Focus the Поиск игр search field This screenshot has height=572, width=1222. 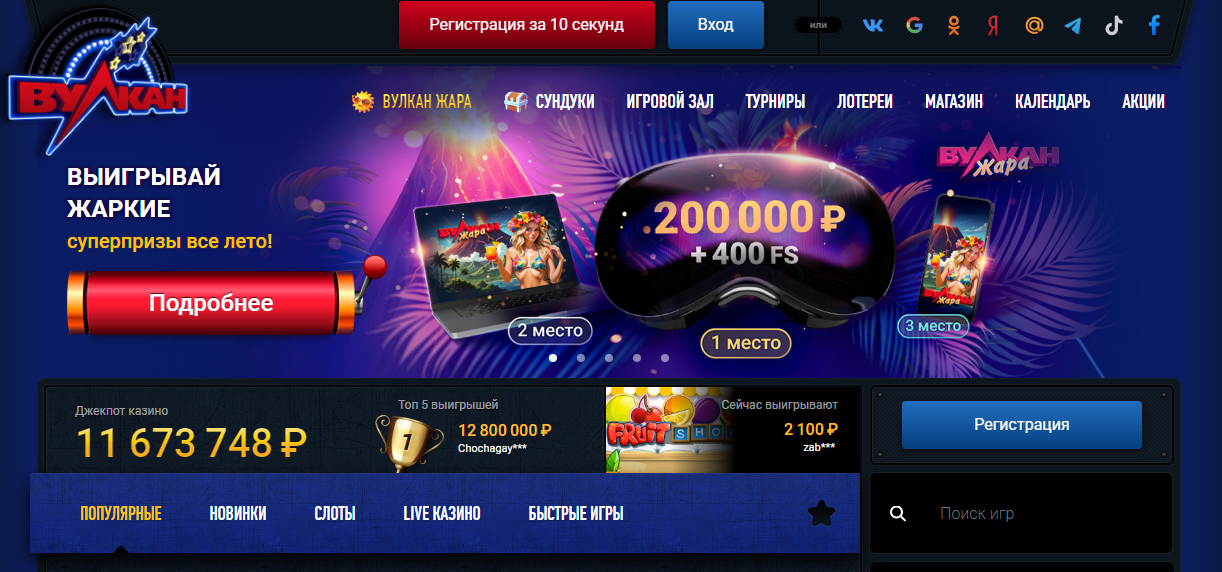coord(1021,513)
